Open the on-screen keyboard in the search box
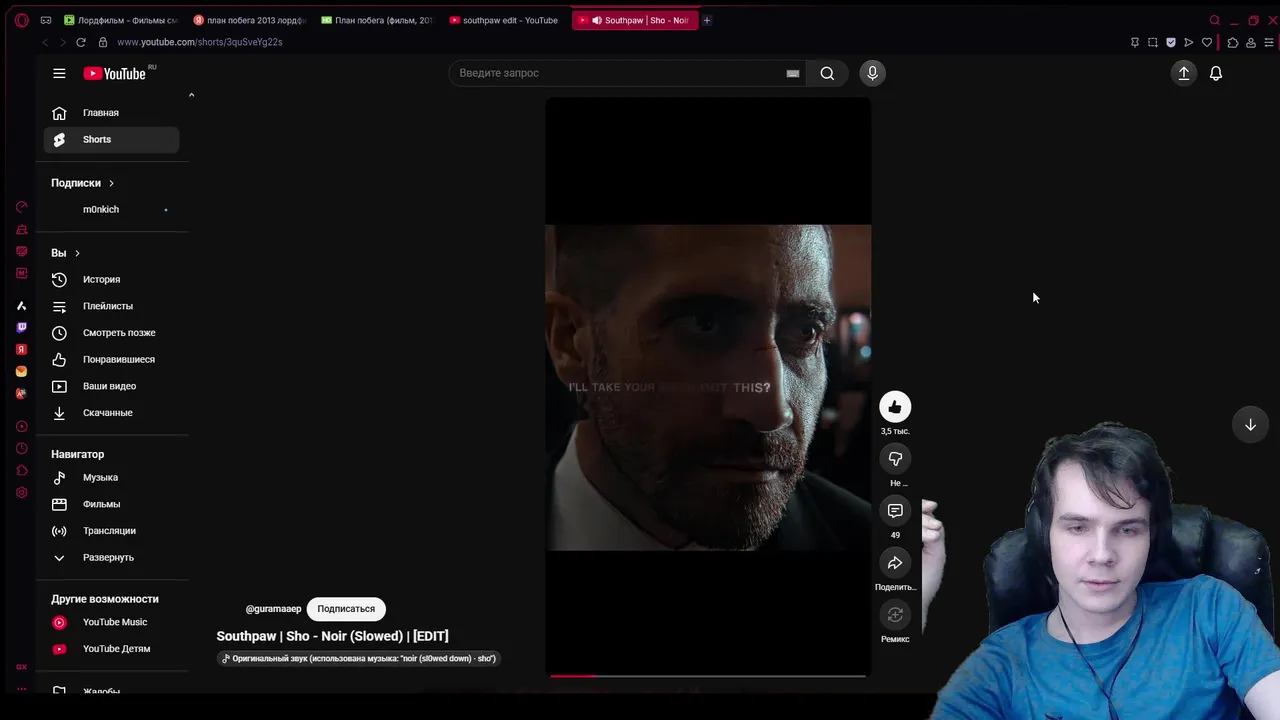The width and height of the screenshot is (1280, 720). [x=793, y=73]
